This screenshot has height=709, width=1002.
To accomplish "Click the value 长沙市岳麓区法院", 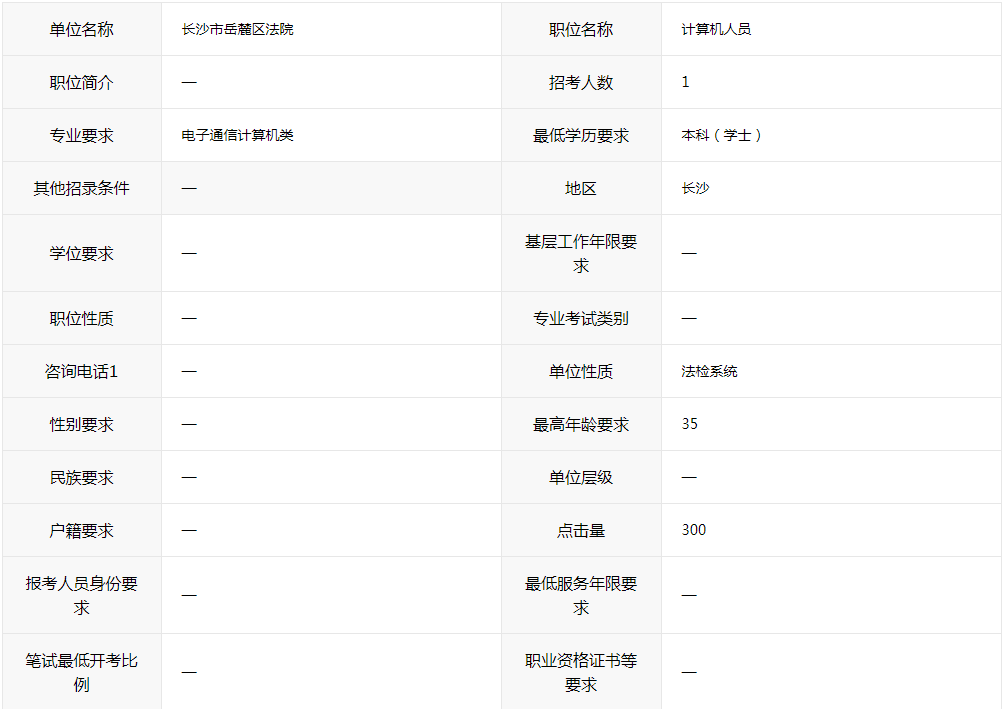I will [237, 29].
